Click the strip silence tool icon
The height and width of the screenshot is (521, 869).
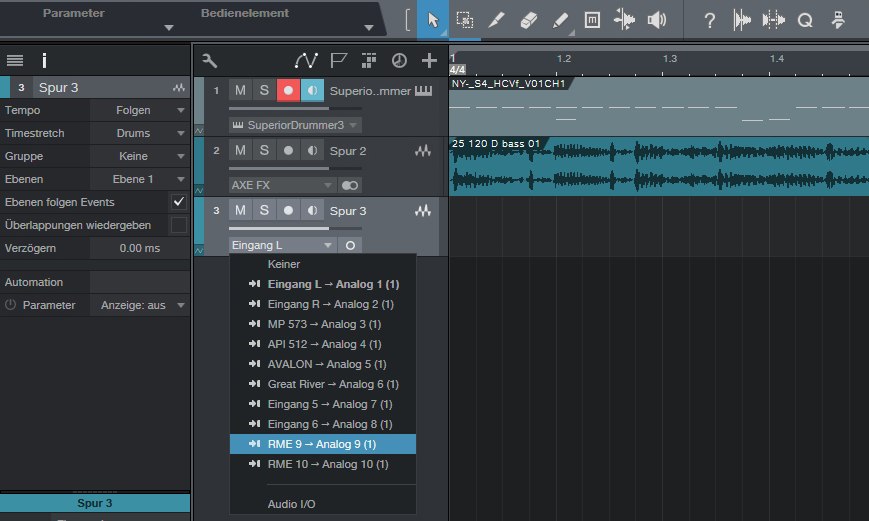pos(742,21)
